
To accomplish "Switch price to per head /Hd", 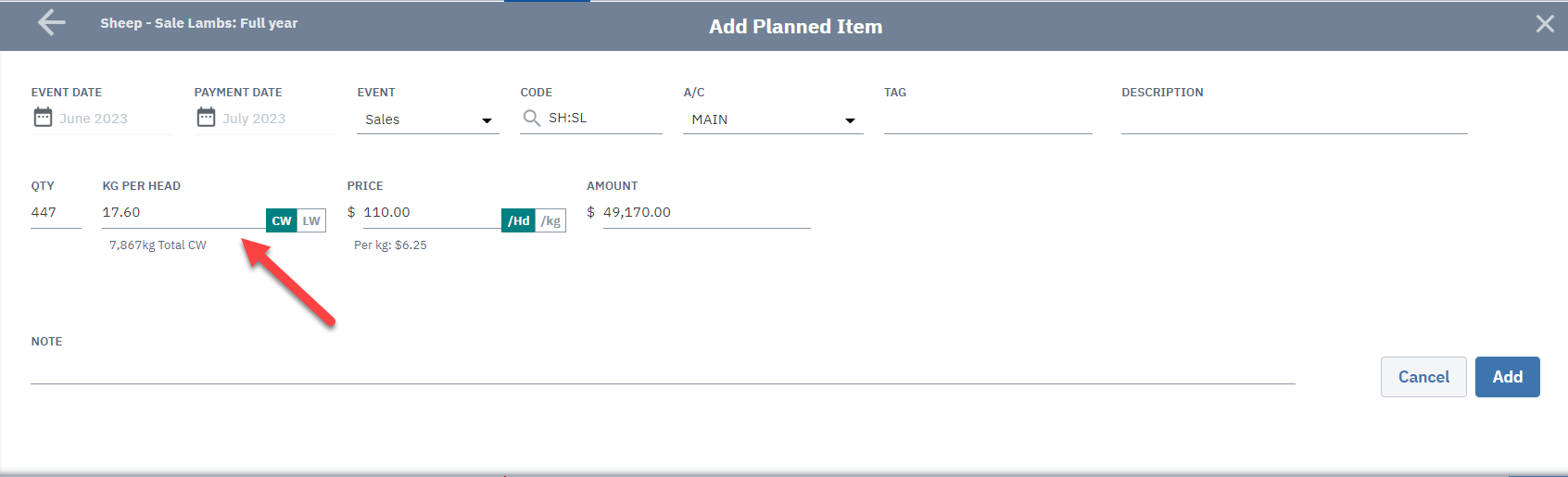I will pyautogui.click(x=518, y=220).
